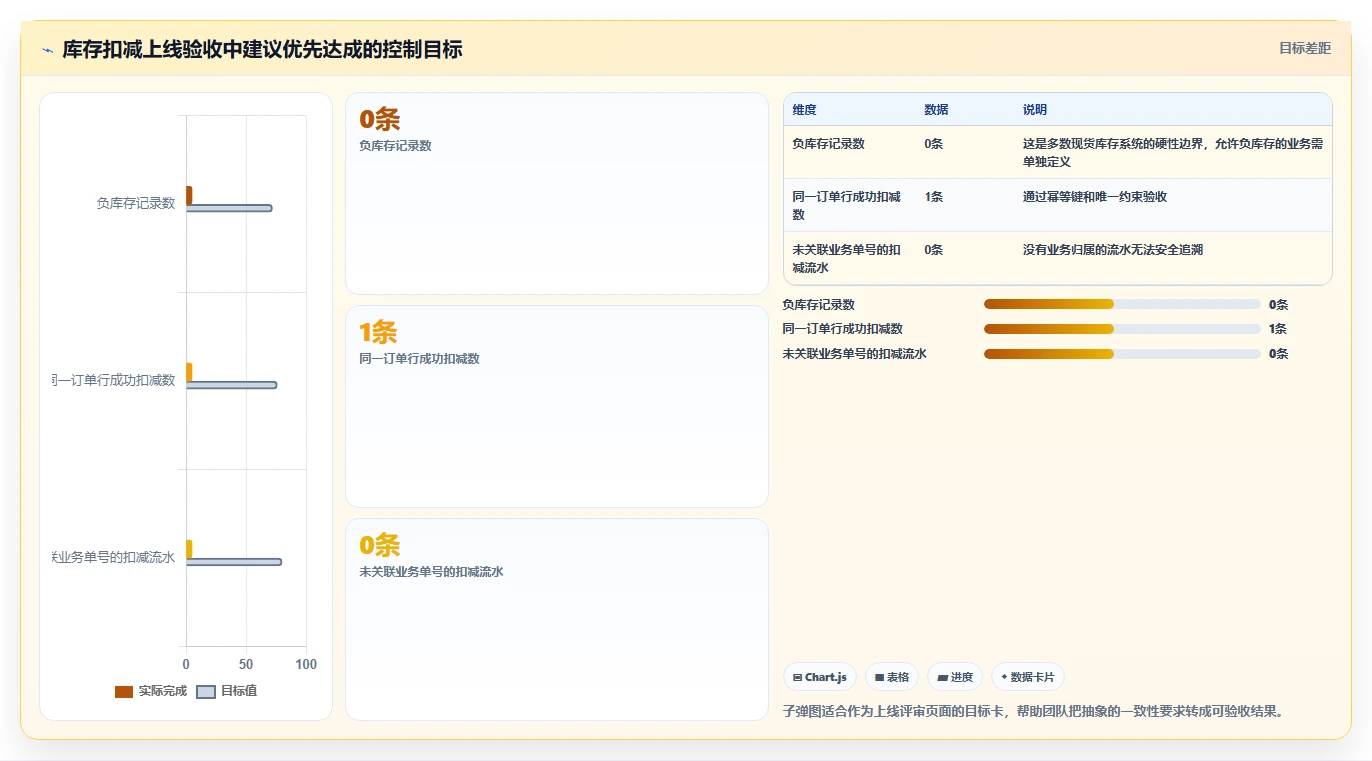Click the footer note starting 子弹图适合作为上线评审页面
The height and width of the screenshot is (761, 1372).
click(1033, 712)
